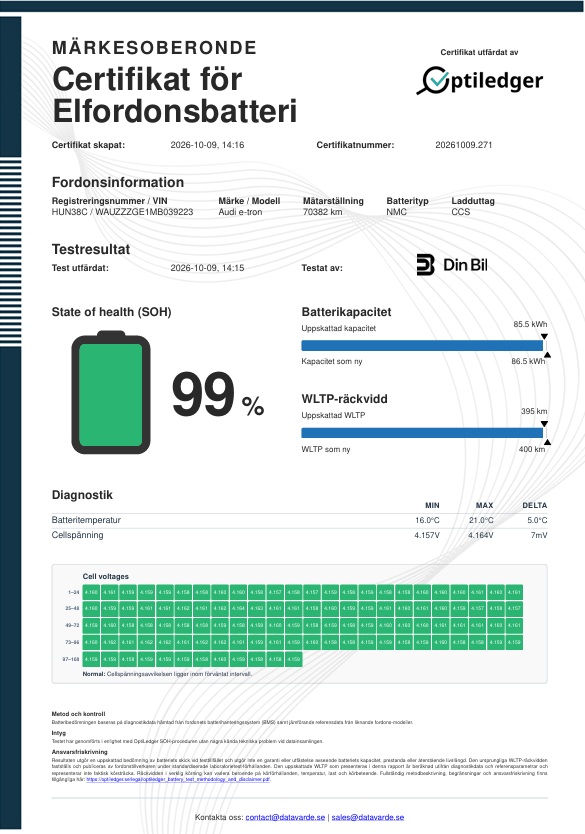The image size is (585, 834).
Task: Click the NMC battery type value
Action: (x=396, y=212)
